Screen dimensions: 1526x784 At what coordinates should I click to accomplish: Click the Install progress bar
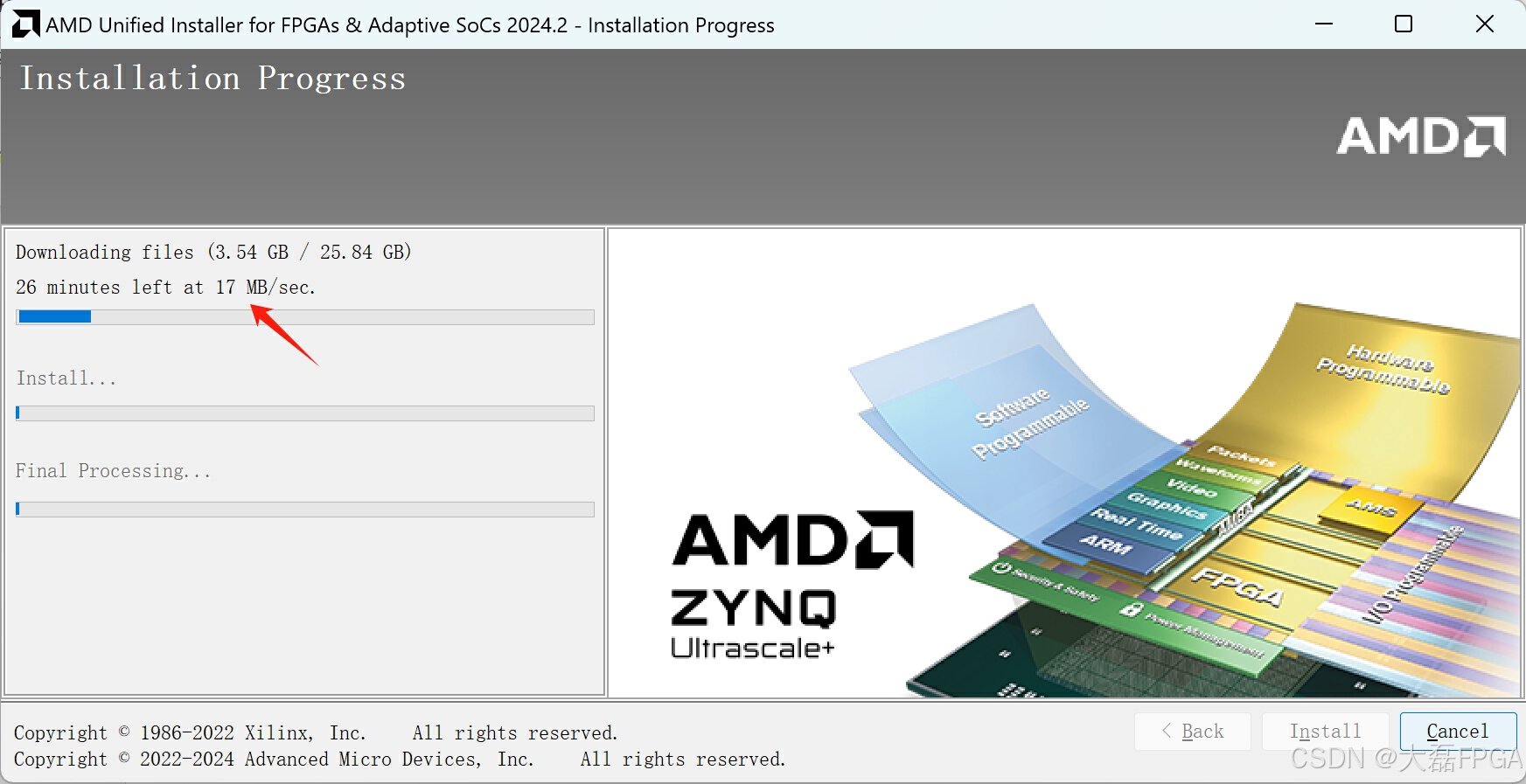point(305,413)
